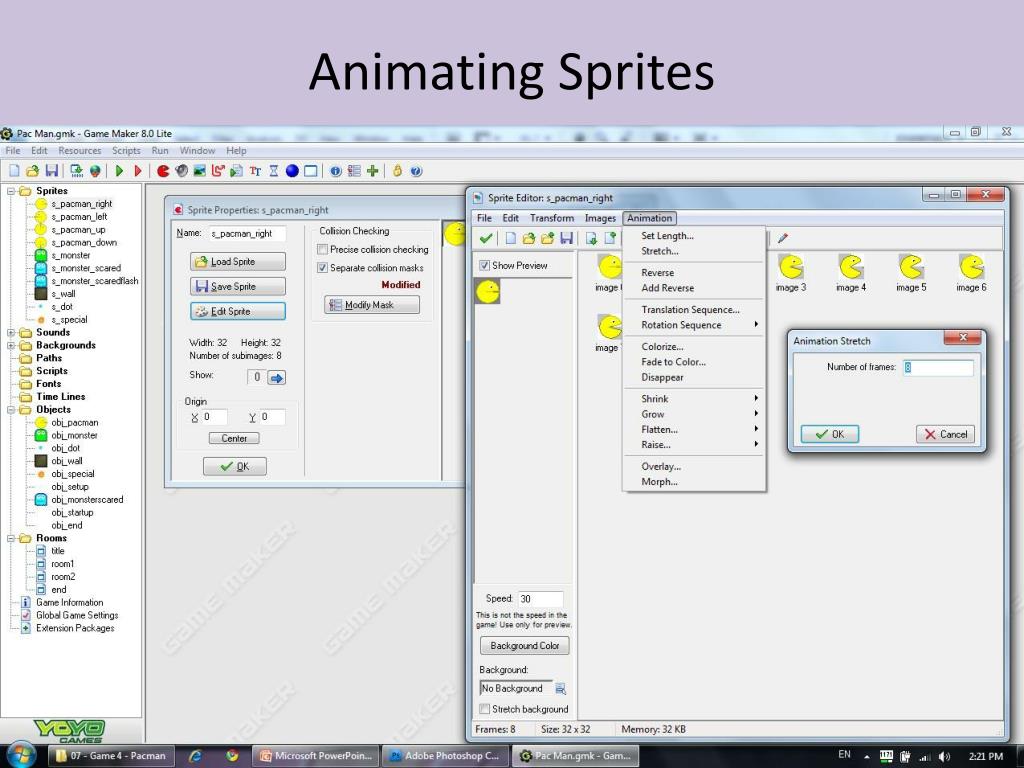
Task: Click OK in Animation Stretch dialog
Action: [829, 434]
